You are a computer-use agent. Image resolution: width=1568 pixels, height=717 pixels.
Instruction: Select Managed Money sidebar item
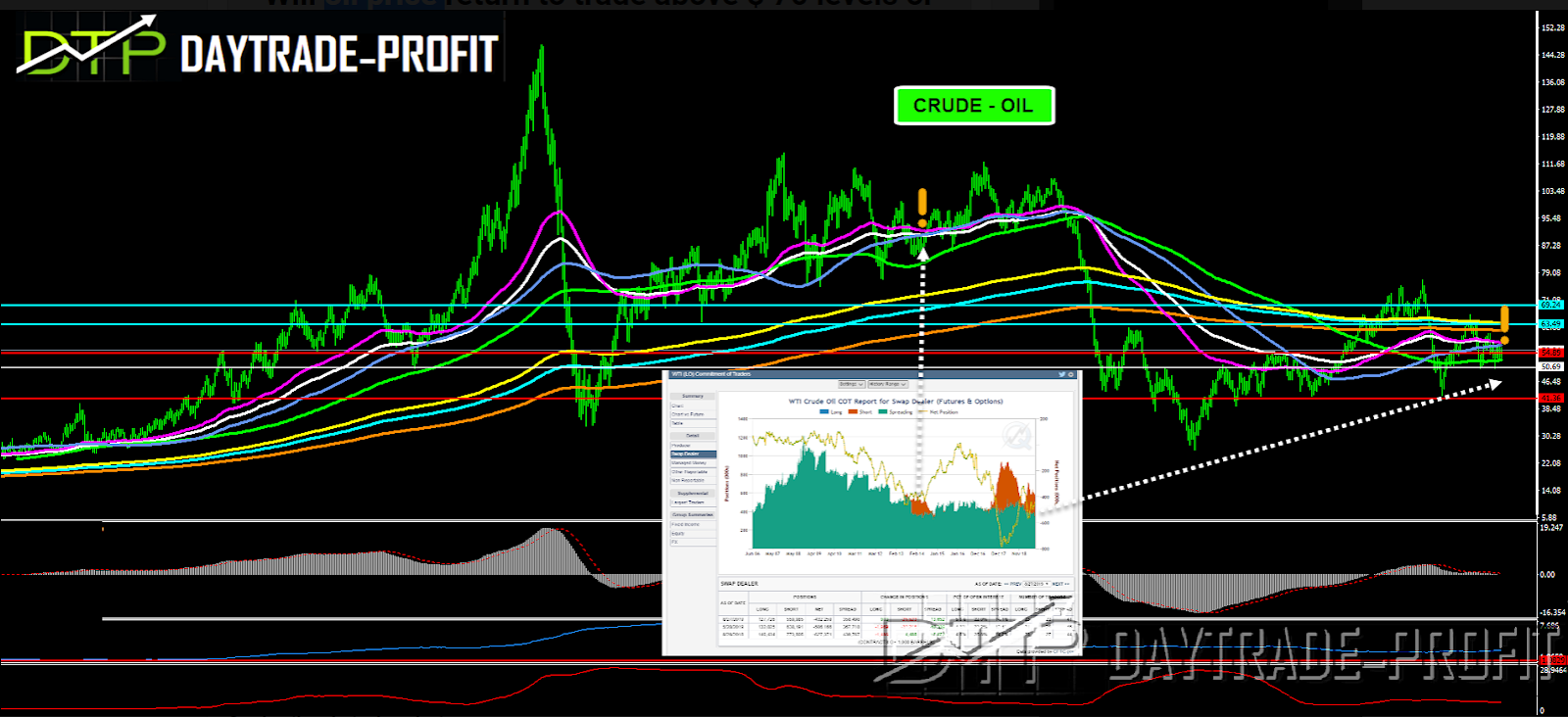[x=693, y=462]
